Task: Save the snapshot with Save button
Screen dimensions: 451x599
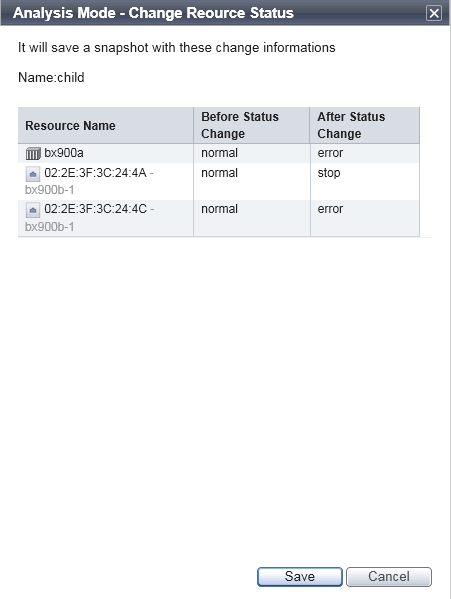Action: click(x=300, y=576)
